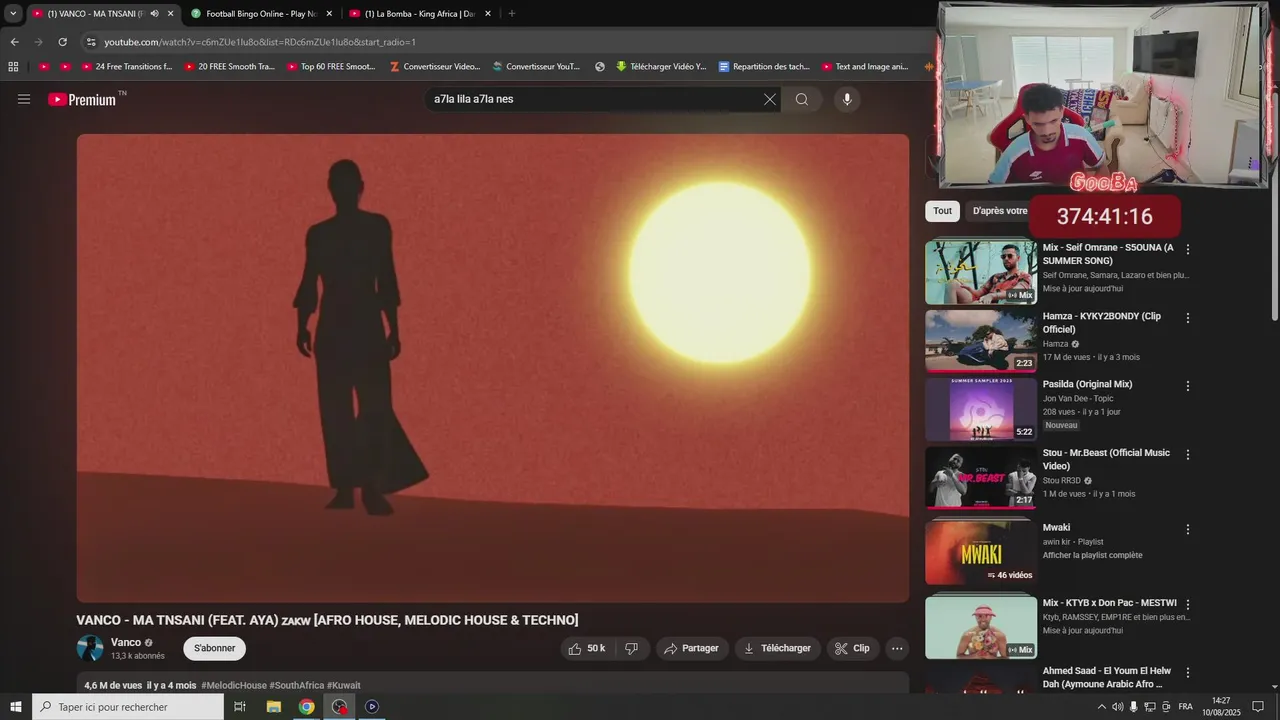Open the YouTube guide hamburger menu
The width and height of the screenshot is (1280, 720).
pyautogui.click(x=24, y=99)
